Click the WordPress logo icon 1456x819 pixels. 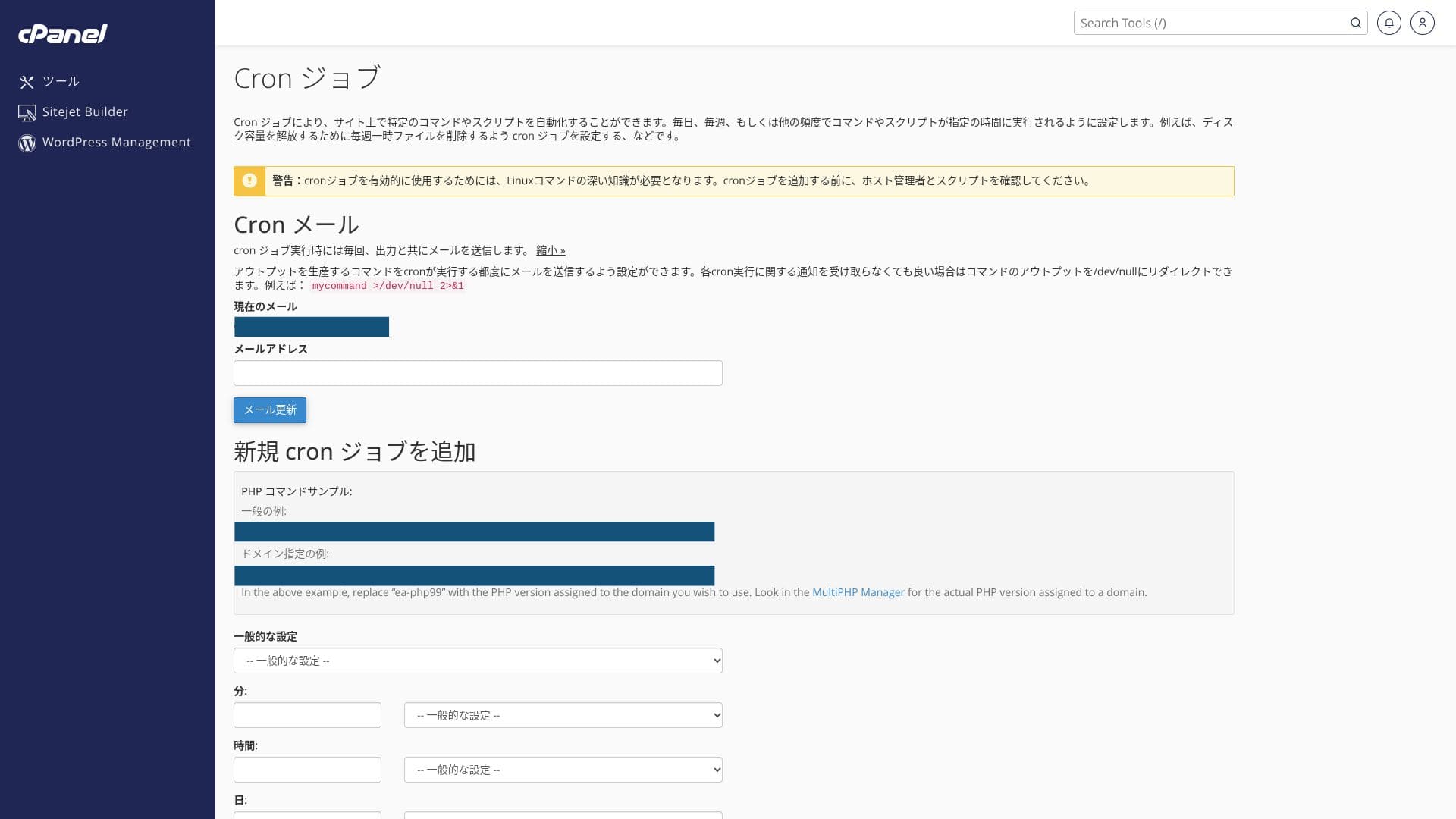point(27,143)
